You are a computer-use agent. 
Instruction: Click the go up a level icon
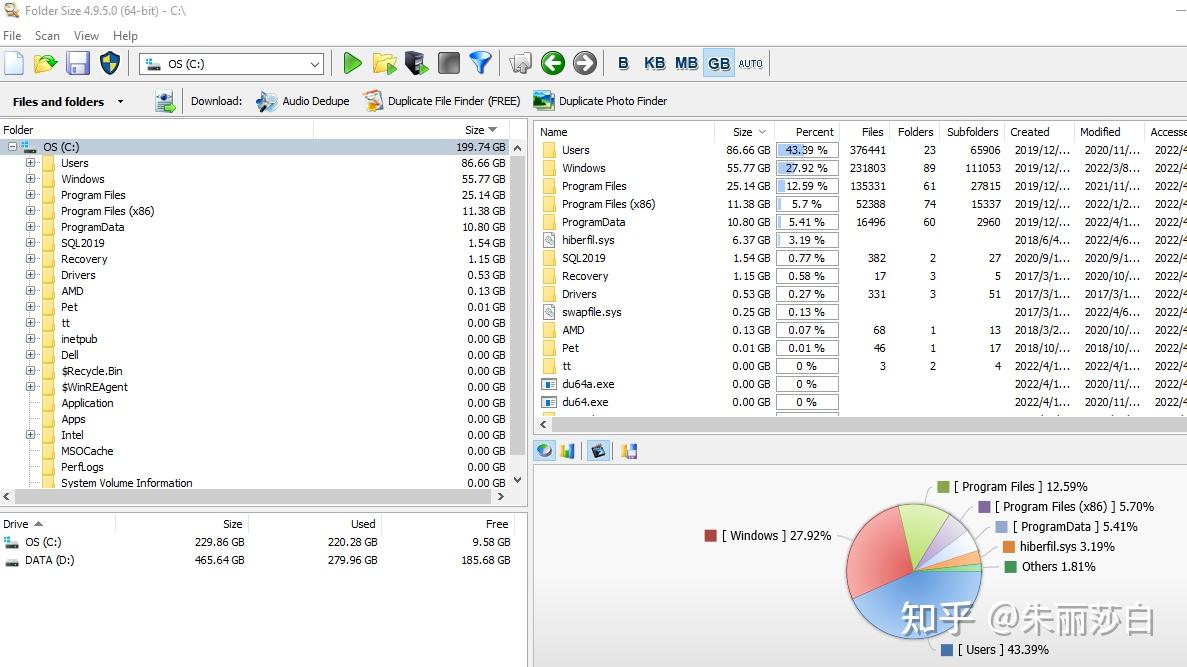point(521,64)
